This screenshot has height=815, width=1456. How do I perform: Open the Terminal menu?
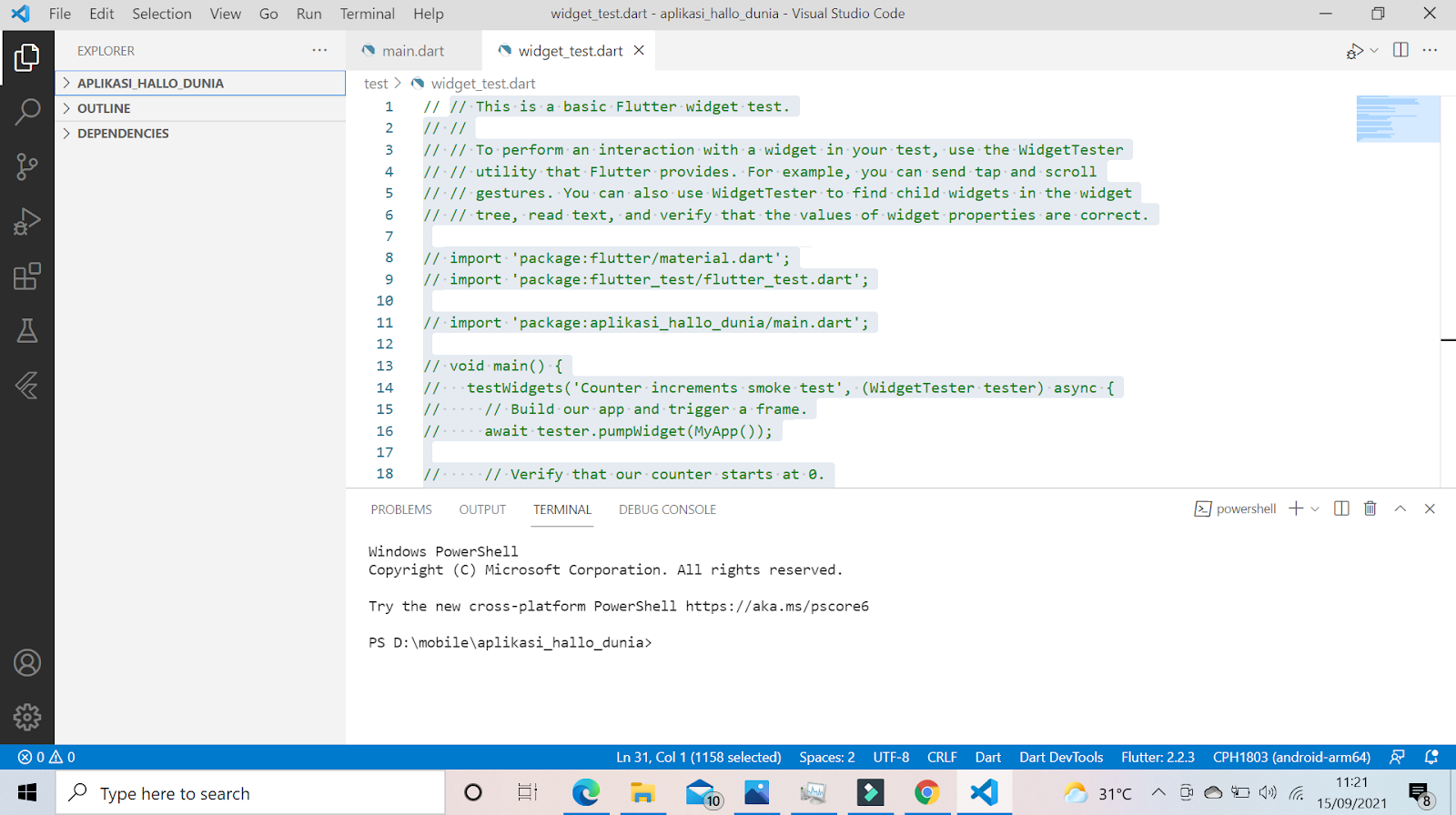coord(368,14)
